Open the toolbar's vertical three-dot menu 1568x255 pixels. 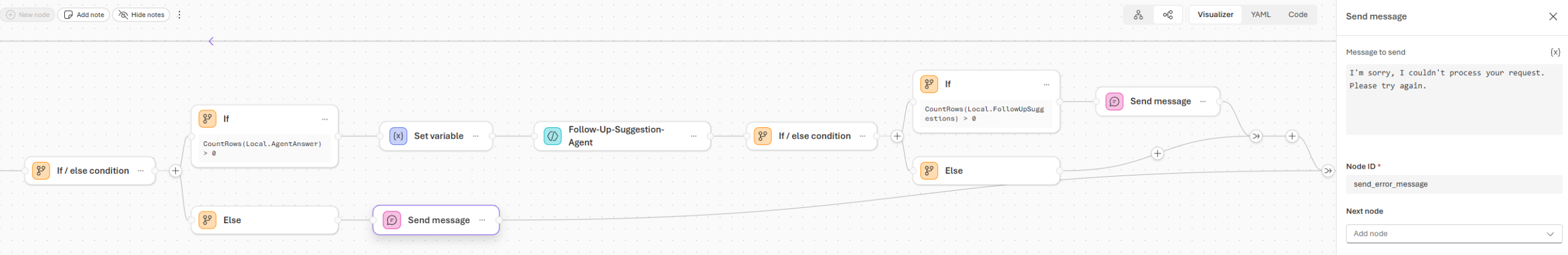click(179, 15)
